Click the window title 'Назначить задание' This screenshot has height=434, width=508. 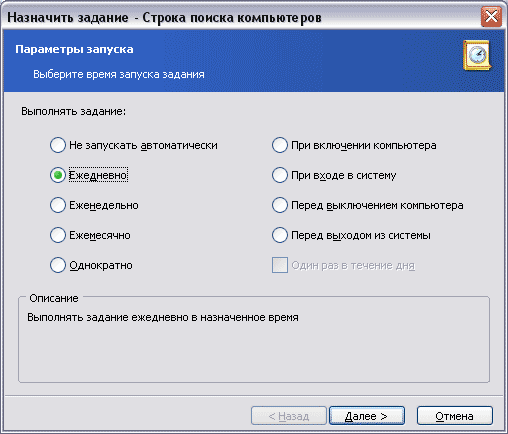pos(68,17)
